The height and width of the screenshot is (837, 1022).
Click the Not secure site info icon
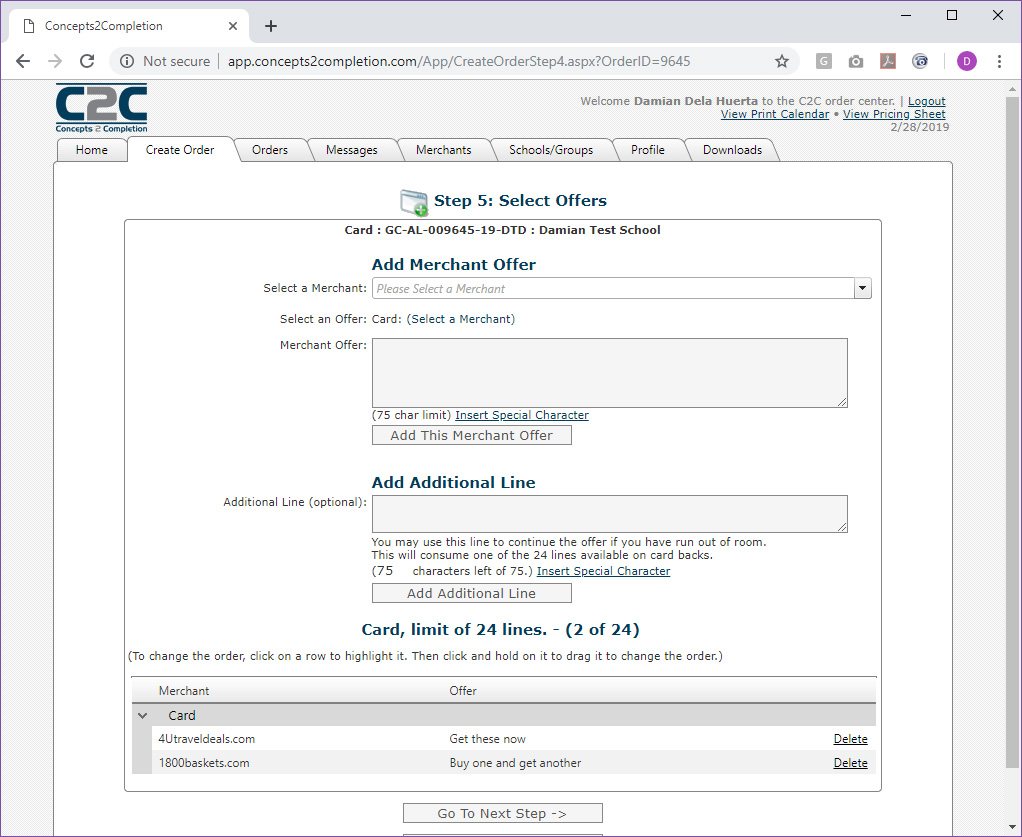pyautogui.click(x=127, y=61)
